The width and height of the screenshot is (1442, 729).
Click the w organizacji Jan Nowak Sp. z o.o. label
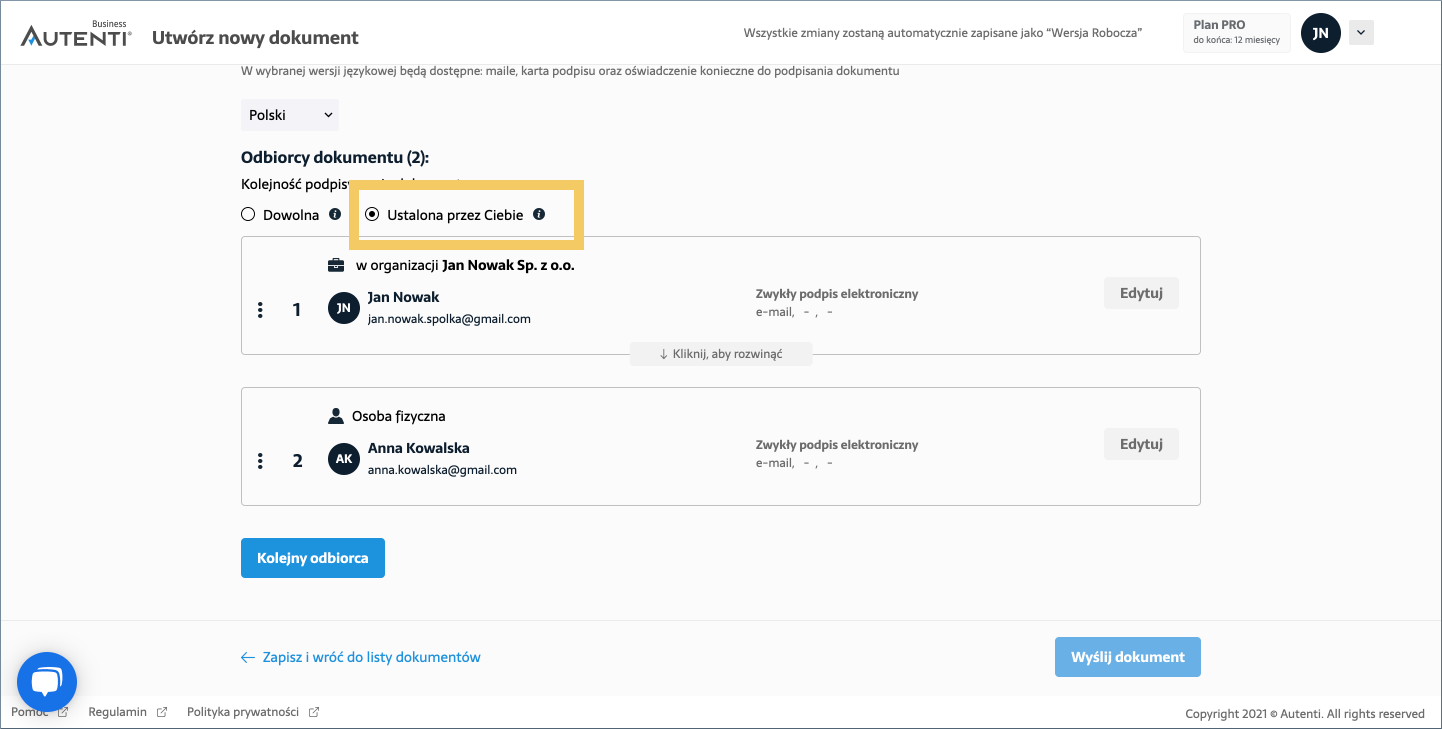click(x=465, y=266)
